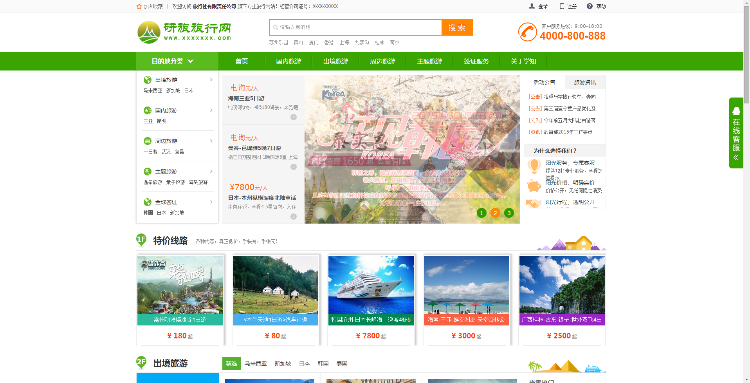Click the orange piggy bank icon
The width and height of the screenshot is (750, 383).
[x=534, y=186]
